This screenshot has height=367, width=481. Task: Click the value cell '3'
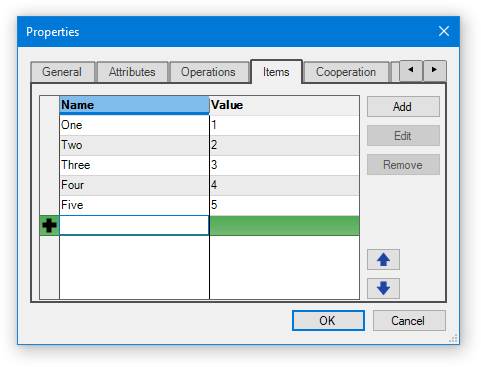coord(284,165)
